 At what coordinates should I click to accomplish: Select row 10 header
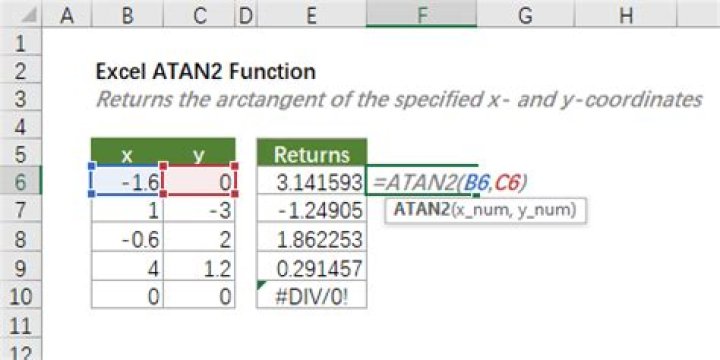pyautogui.click(x=21, y=296)
